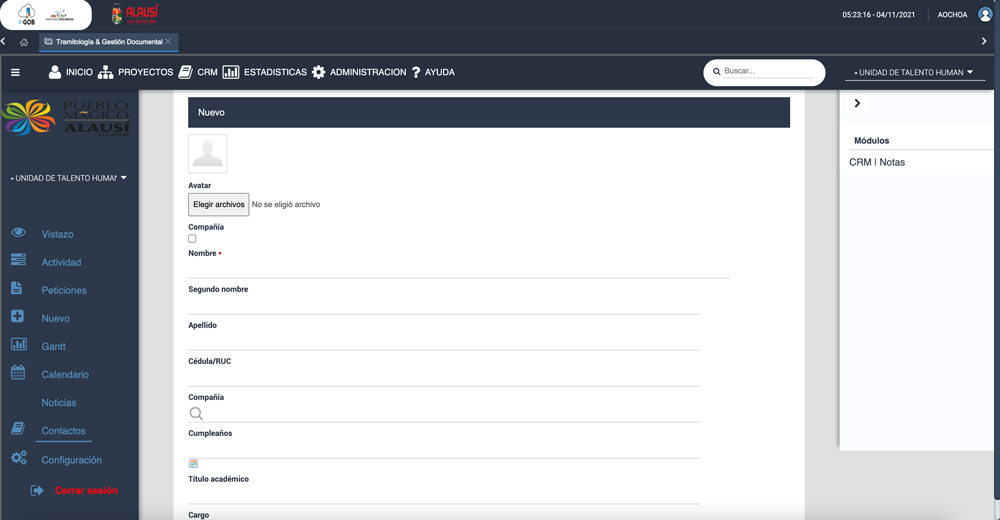Toggle the Compañía checkbox
1000x520 pixels.
coord(192,239)
